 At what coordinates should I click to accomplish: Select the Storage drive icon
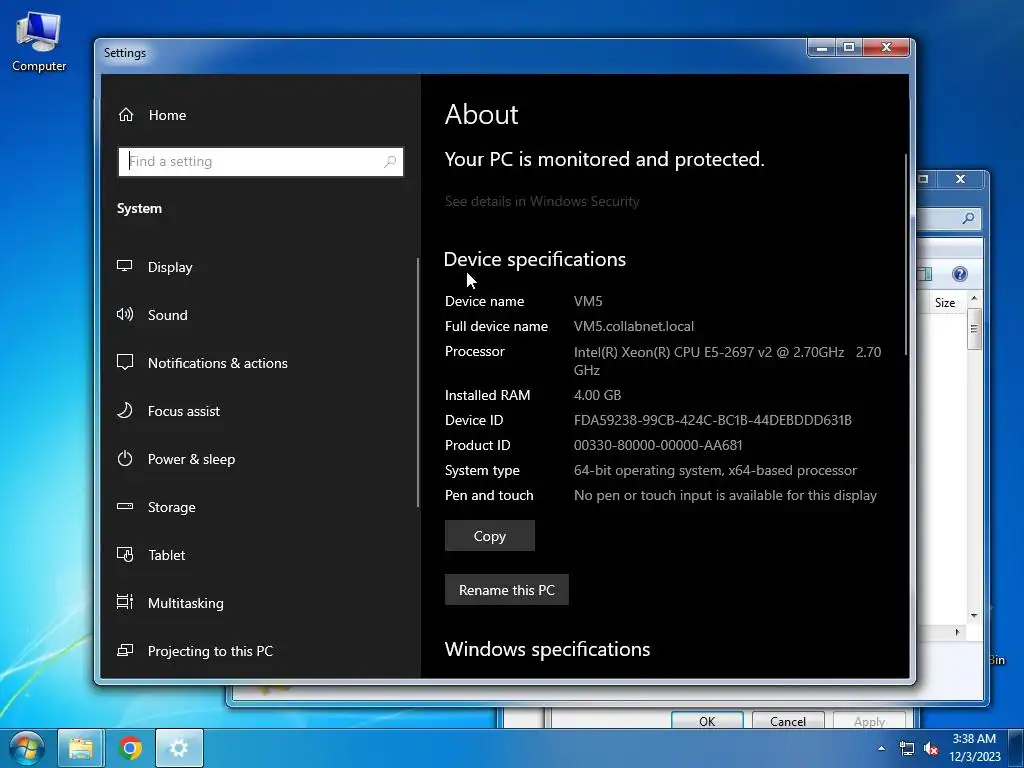[x=125, y=506]
